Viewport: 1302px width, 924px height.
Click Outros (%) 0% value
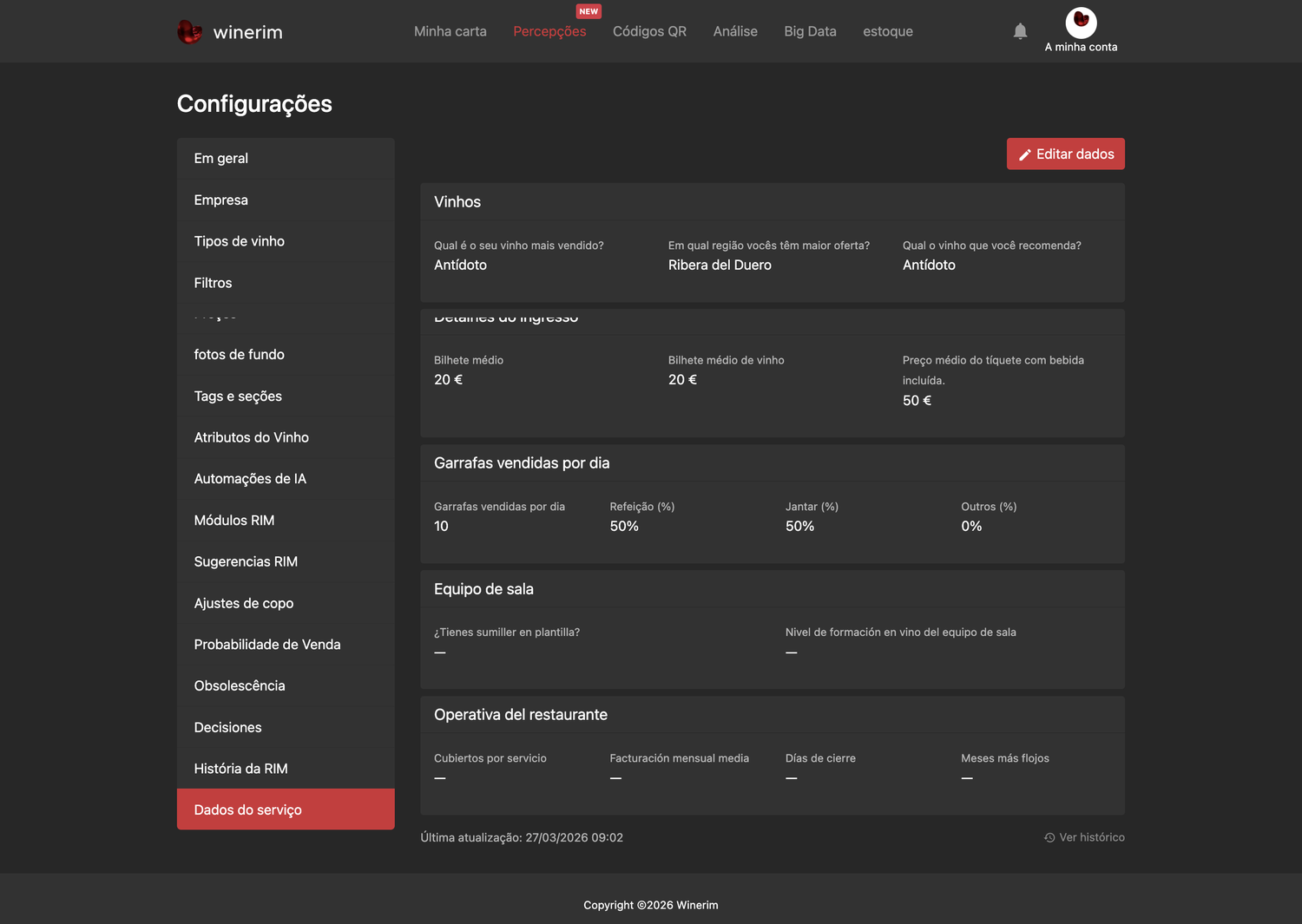(971, 527)
